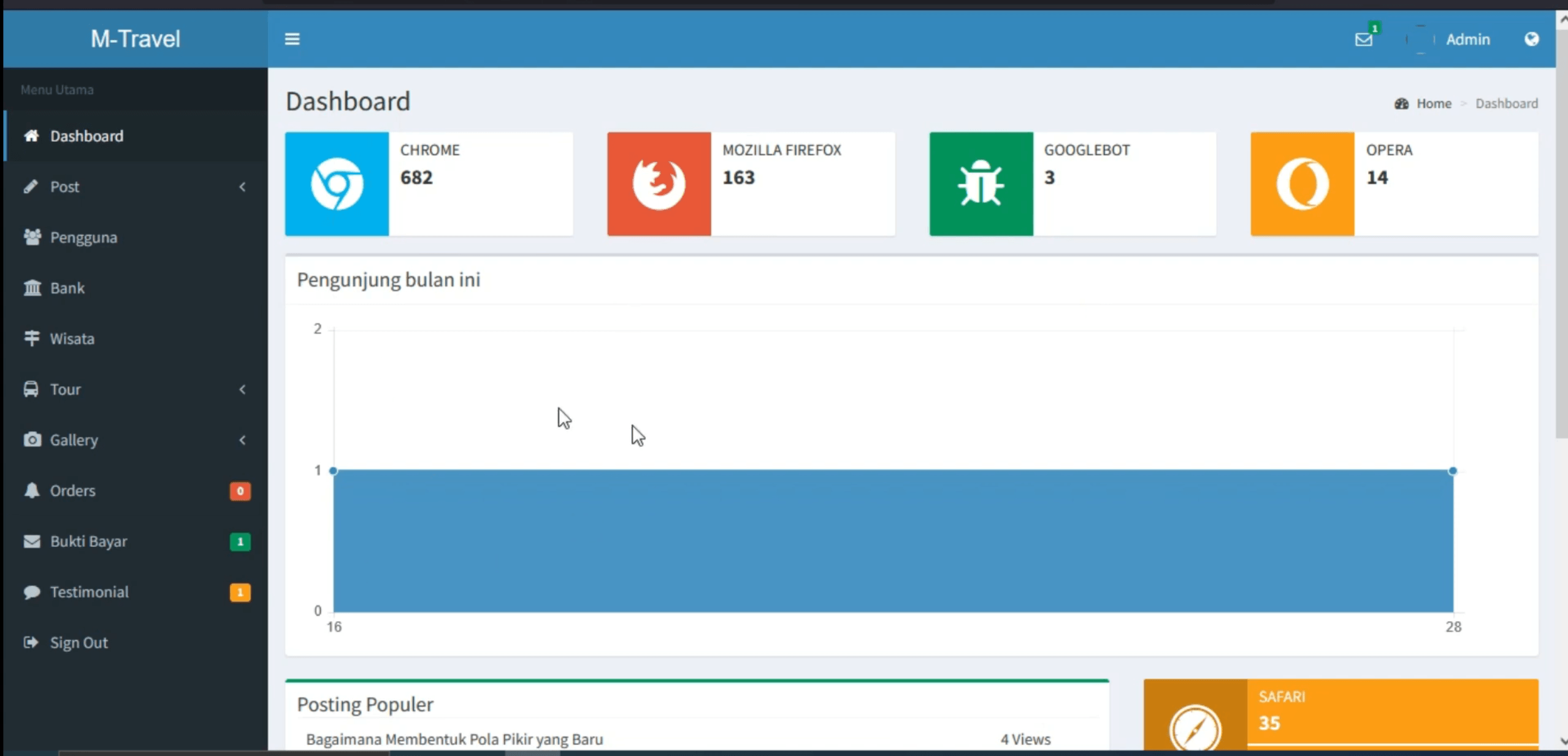The width and height of the screenshot is (1568, 756).
Task: Click the globe icon in the top bar
Action: (x=1531, y=39)
